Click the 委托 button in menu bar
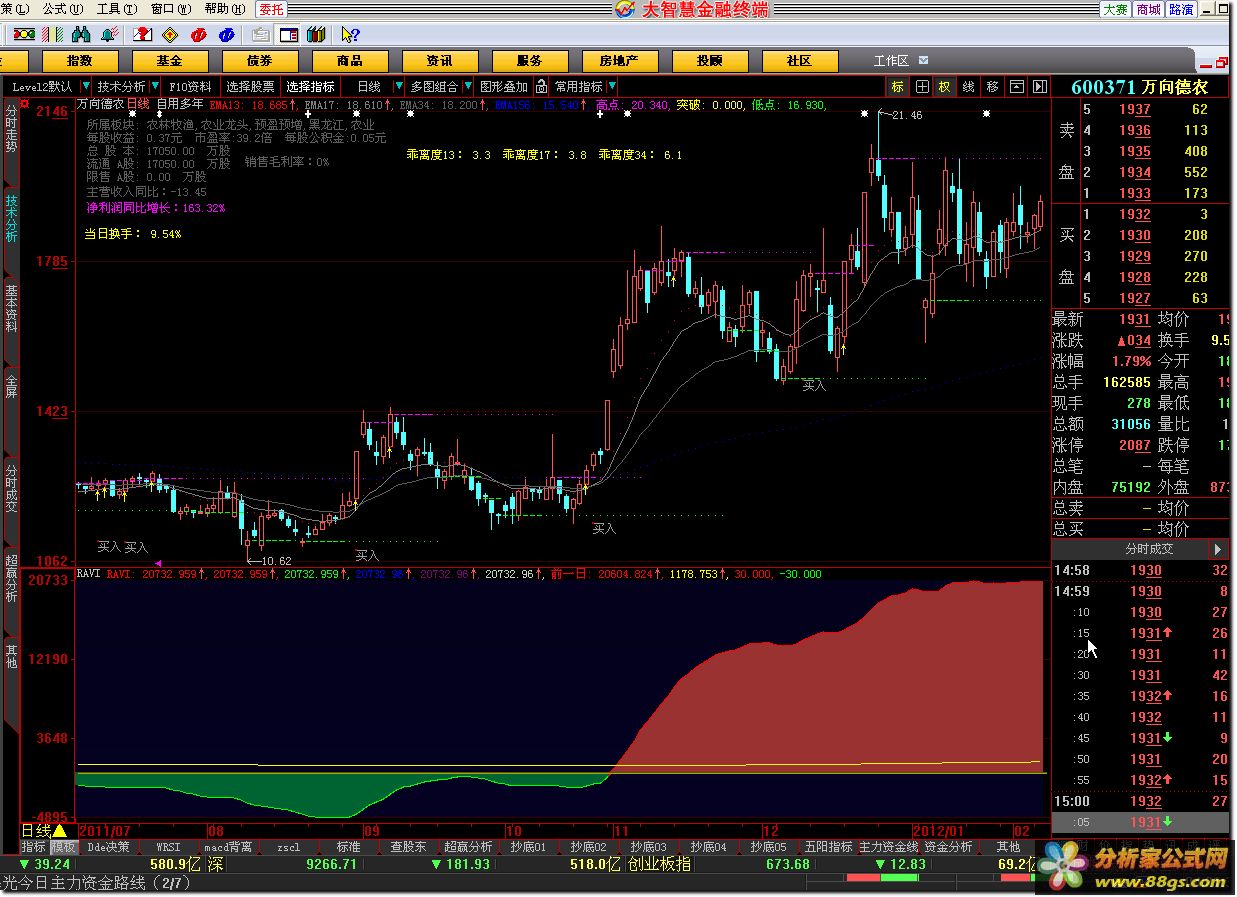 pos(271,9)
